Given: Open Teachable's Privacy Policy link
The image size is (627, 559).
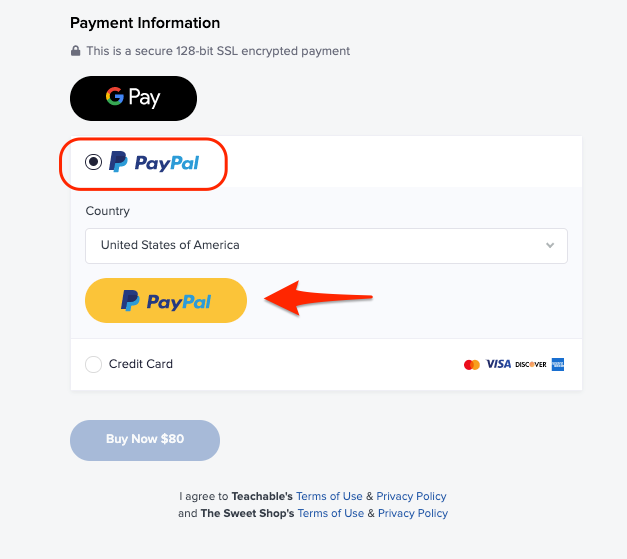Looking at the screenshot, I should tap(411, 496).
